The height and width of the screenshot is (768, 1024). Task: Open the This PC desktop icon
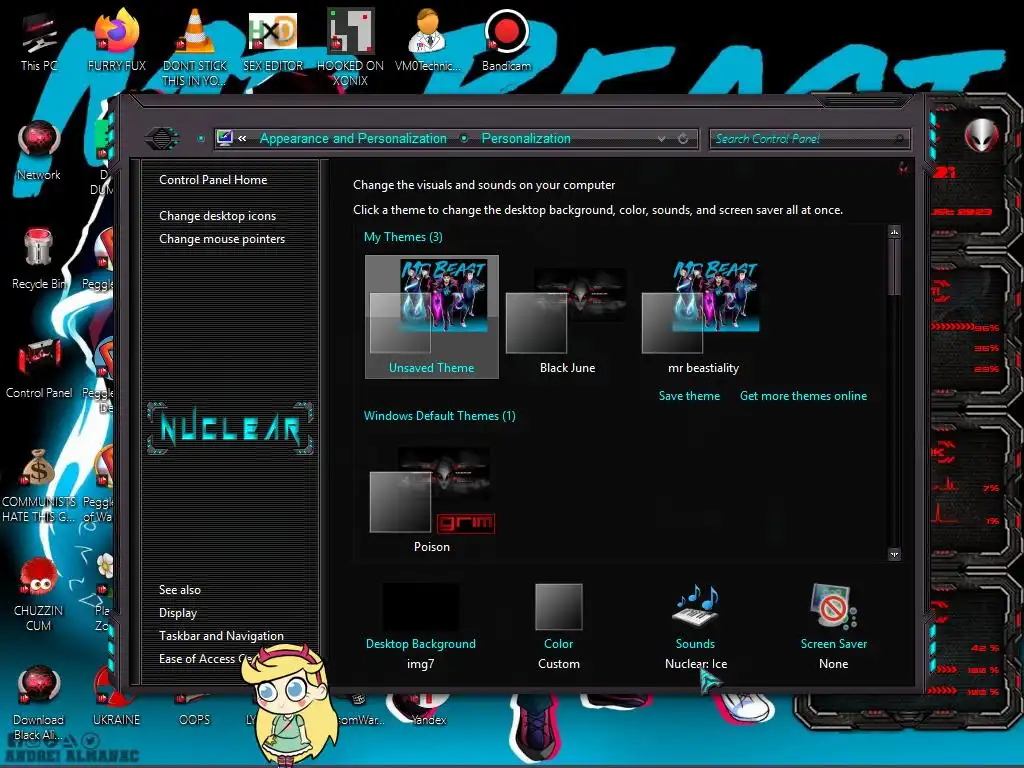[39, 40]
